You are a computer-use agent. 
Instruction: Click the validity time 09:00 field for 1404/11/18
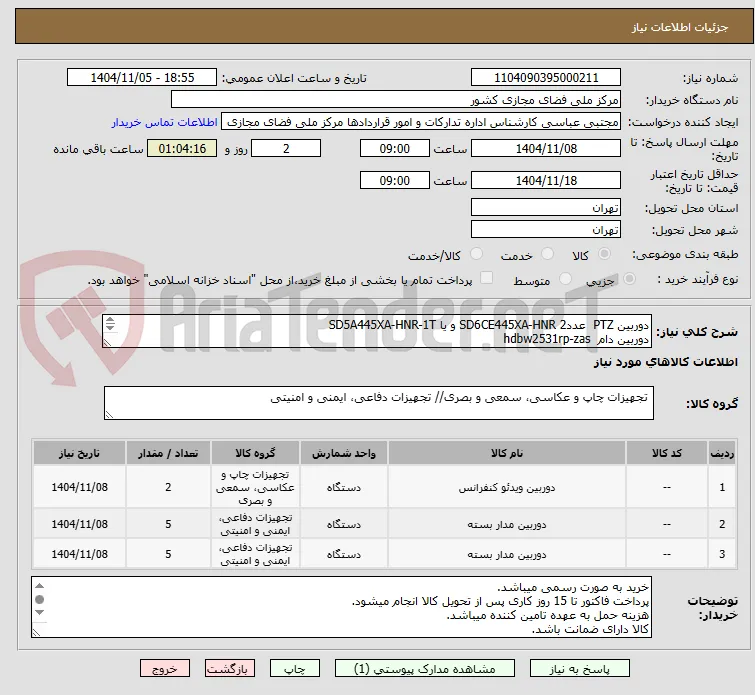pos(394,181)
